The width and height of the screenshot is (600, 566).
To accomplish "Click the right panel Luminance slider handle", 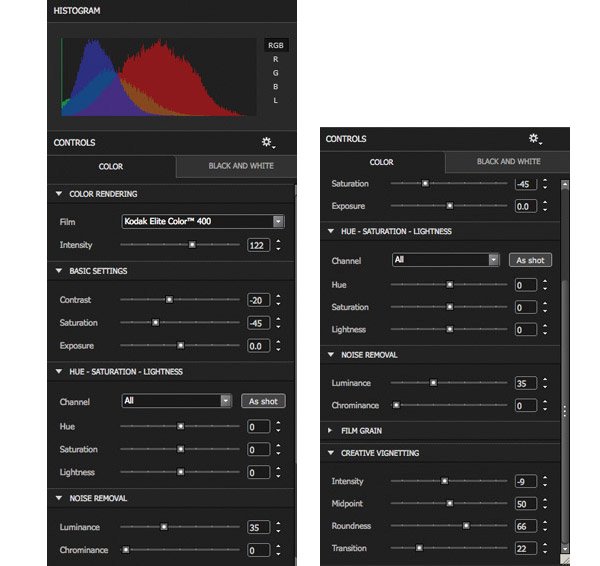I will pos(433,382).
